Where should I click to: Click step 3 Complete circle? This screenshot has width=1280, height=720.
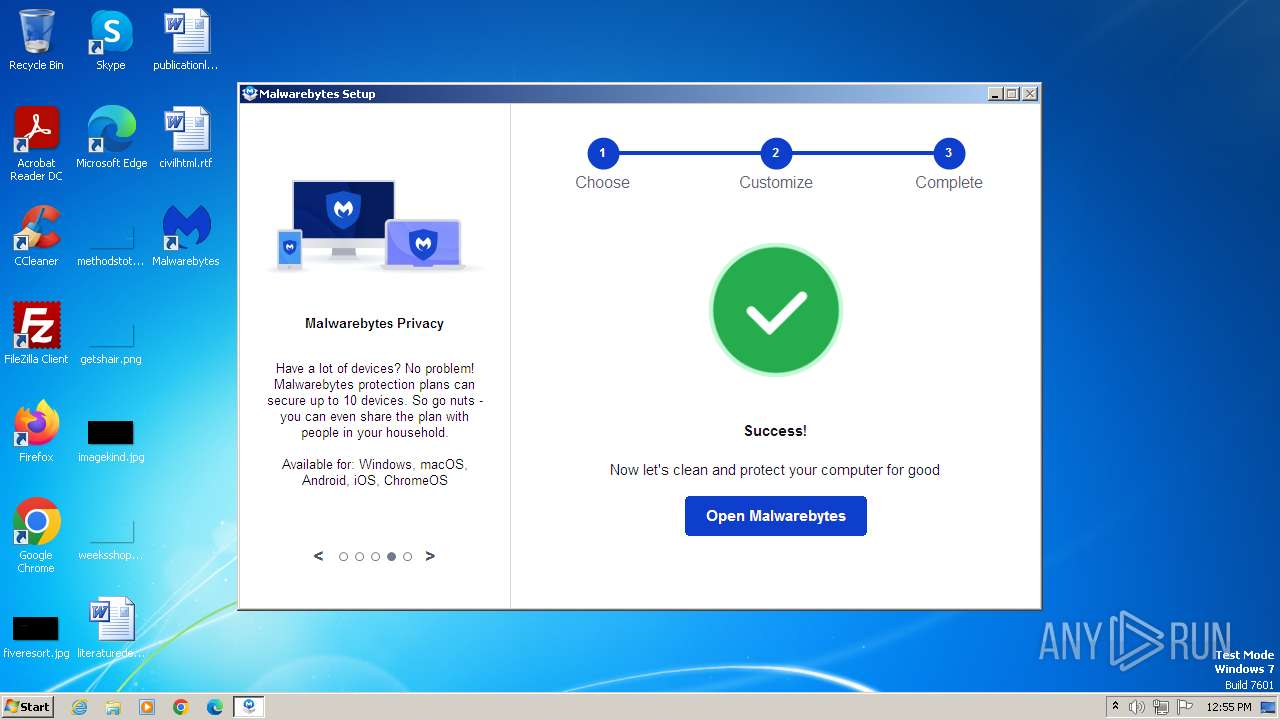pyautogui.click(x=948, y=153)
